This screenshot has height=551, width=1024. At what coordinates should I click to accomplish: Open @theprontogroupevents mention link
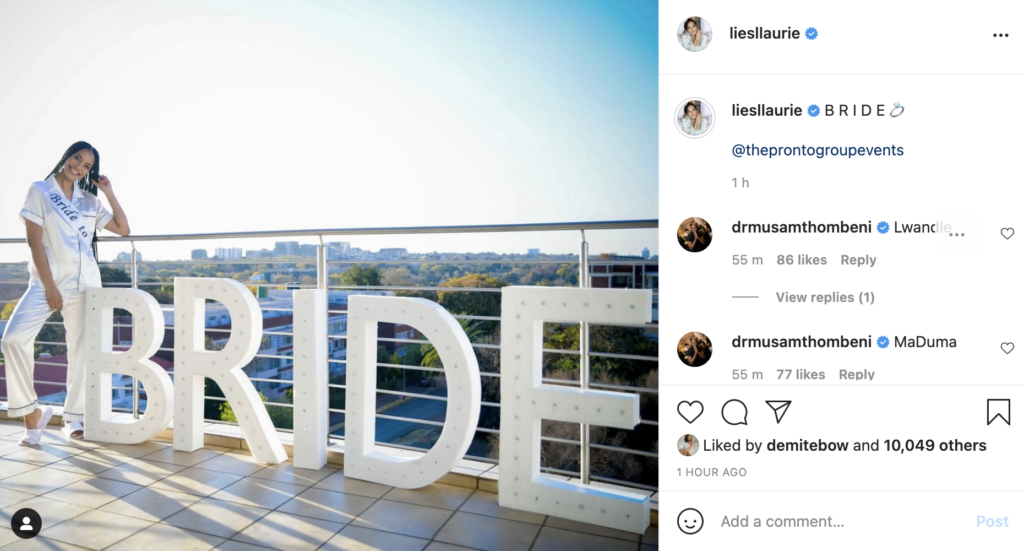(818, 150)
